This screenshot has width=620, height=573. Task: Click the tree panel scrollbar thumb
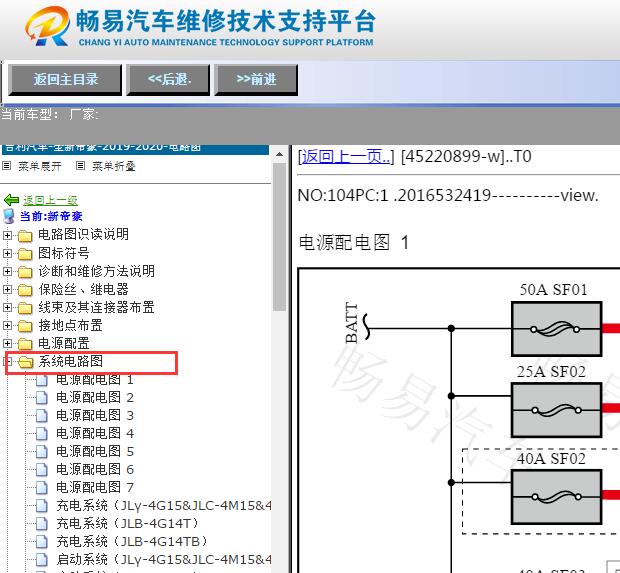coord(280,237)
